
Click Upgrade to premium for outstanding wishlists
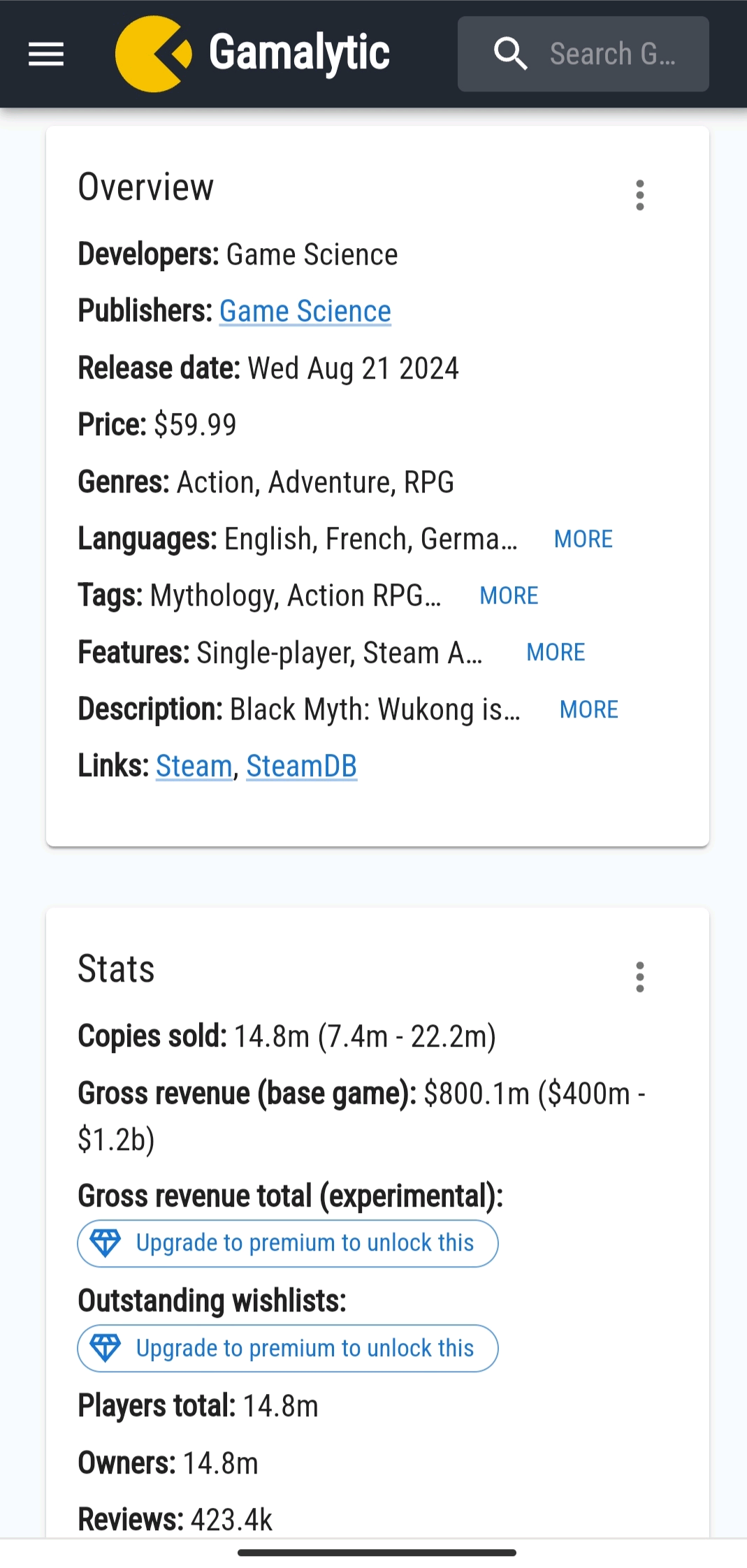click(305, 1348)
